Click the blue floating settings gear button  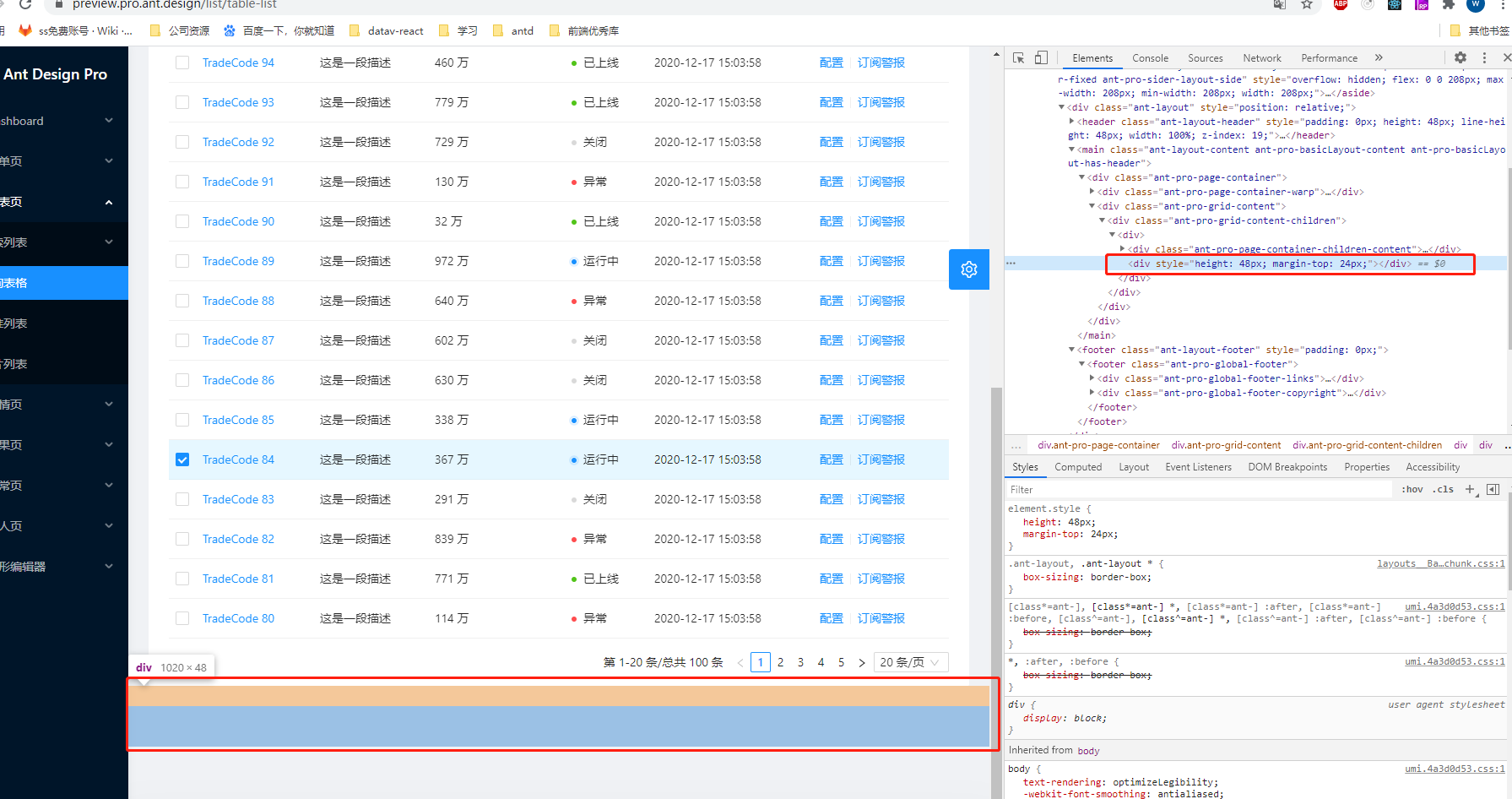[x=969, y=269]
